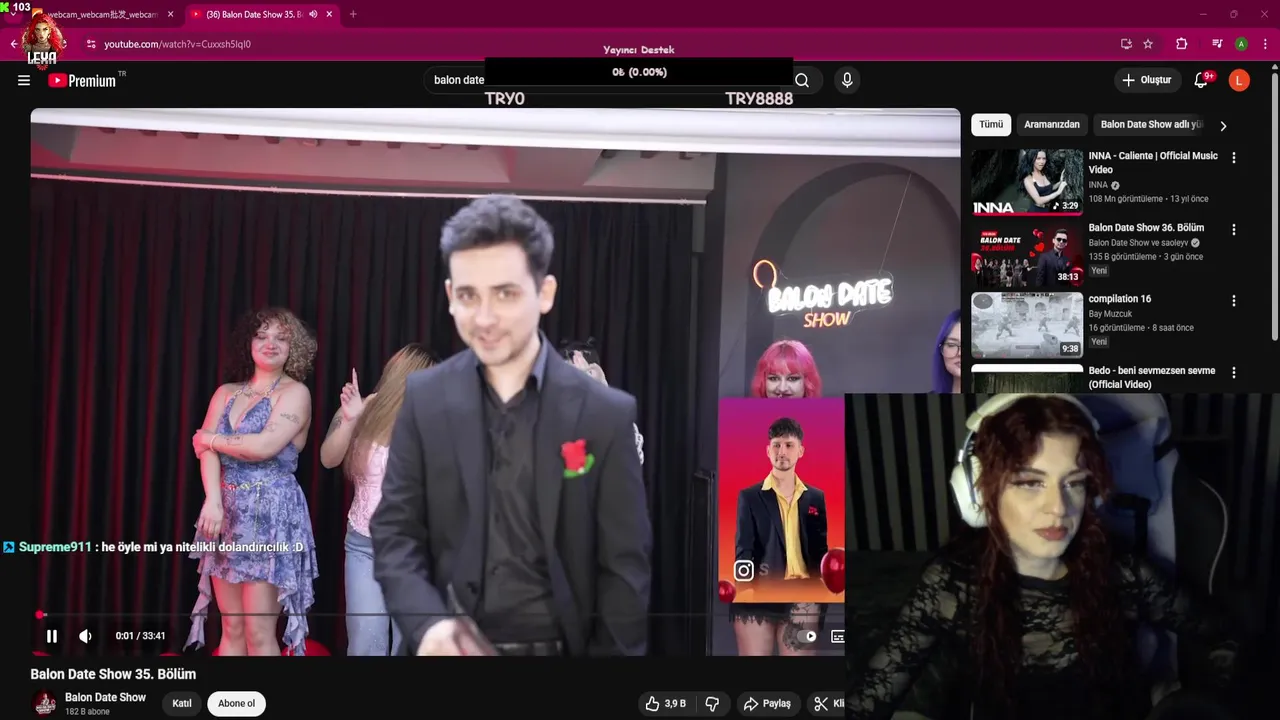Open more options for Bedo video
Viewport: 1280px width, 720px height.
pyautogui.click(x=1234, y=372)
